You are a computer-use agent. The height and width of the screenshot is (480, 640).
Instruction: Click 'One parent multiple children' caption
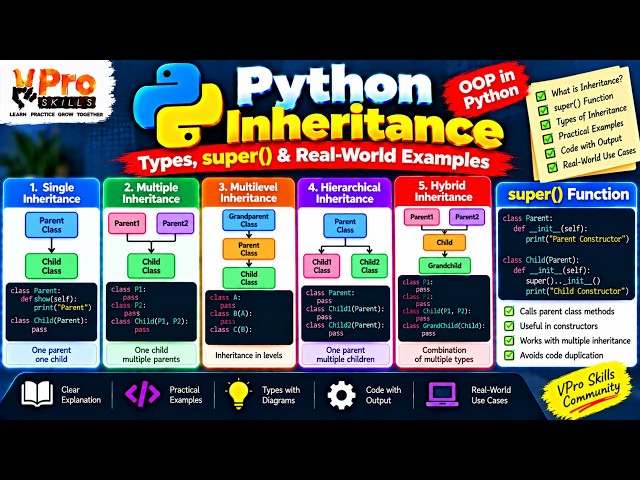345,355
